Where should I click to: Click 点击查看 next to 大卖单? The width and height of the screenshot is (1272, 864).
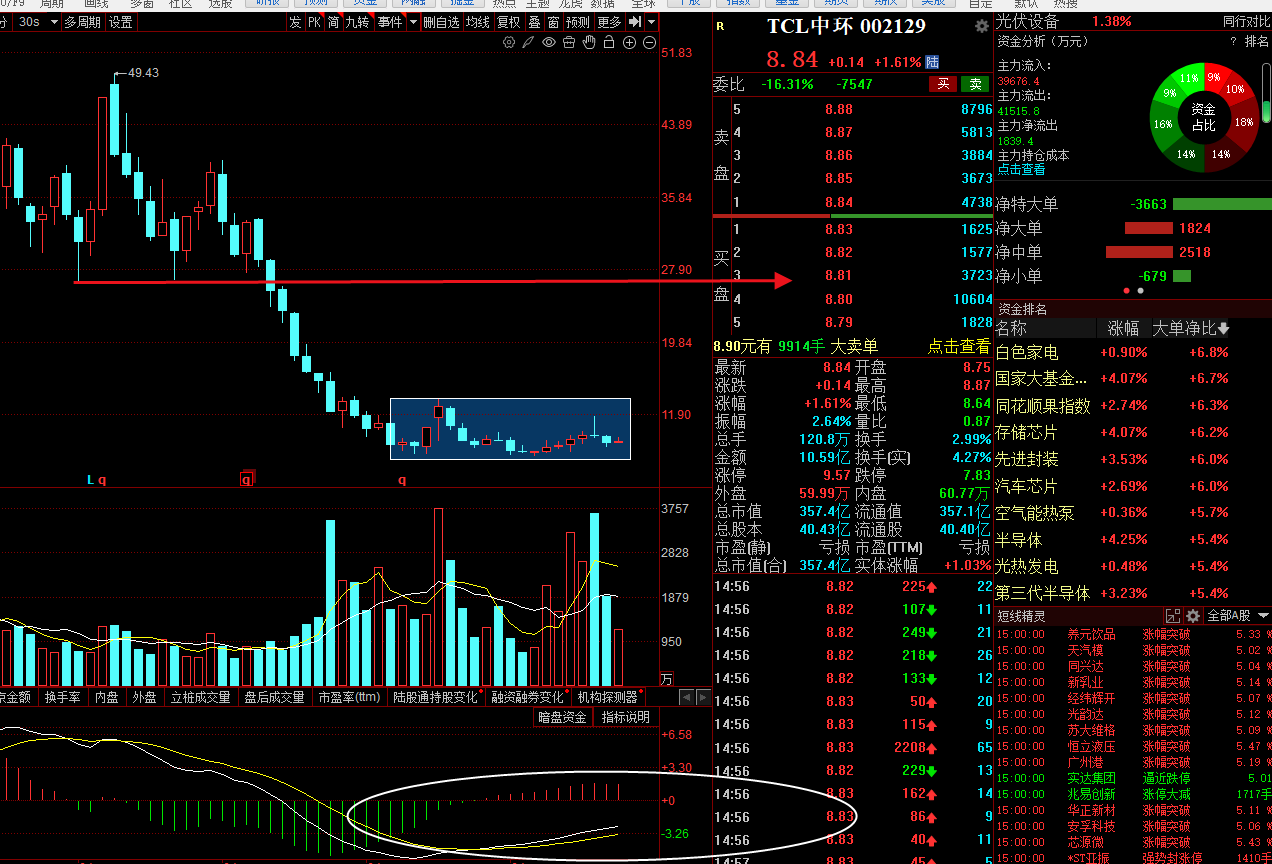959,346
